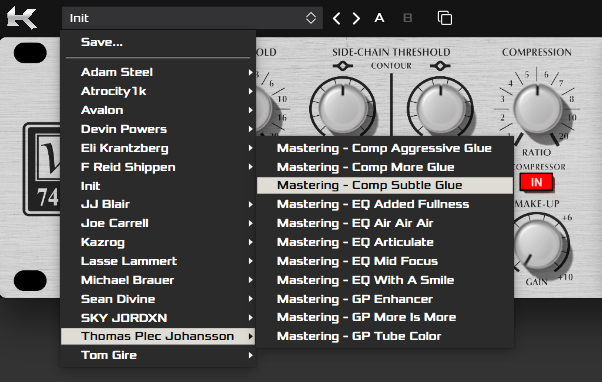Select B comparison slot
Image resolution: width=602 pixels, height=382 pixels.
point(407,18)
